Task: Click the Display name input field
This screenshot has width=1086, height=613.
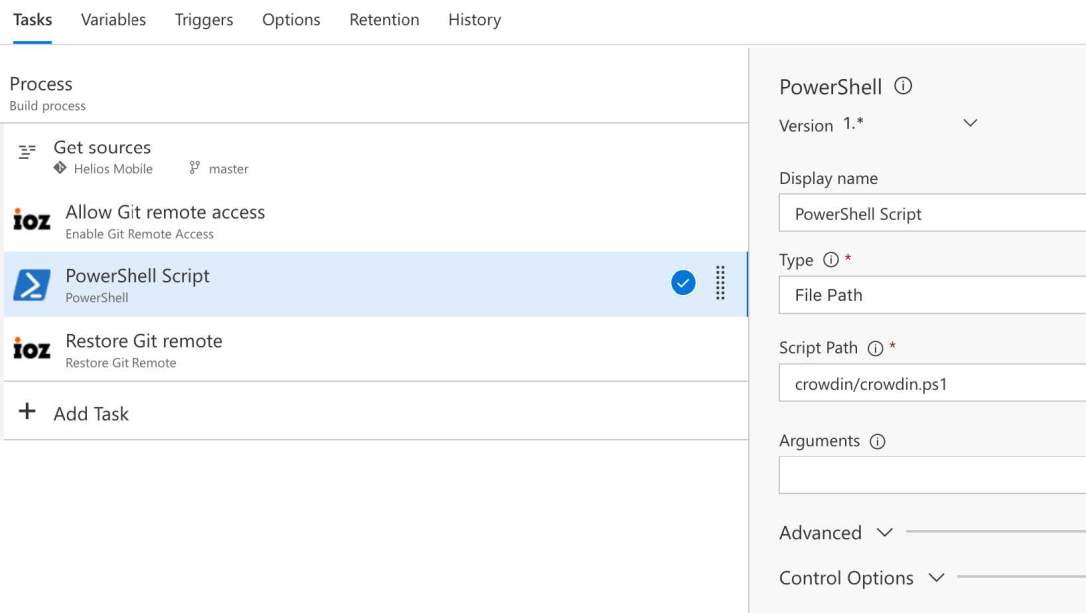Action: tap(932, 213)
